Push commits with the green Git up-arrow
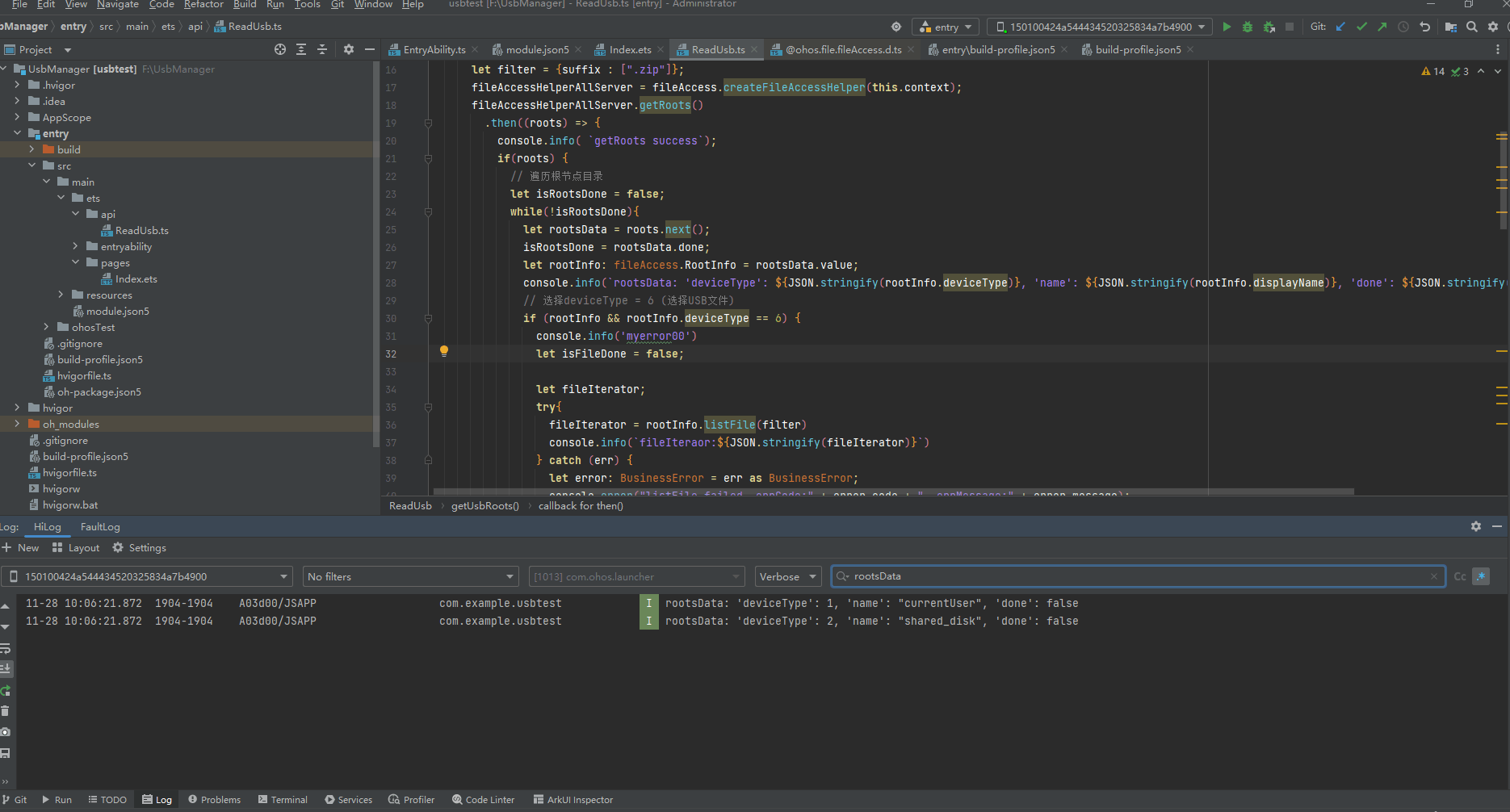The height and width of the screenshot is (812, 1510). [1382, 27]
